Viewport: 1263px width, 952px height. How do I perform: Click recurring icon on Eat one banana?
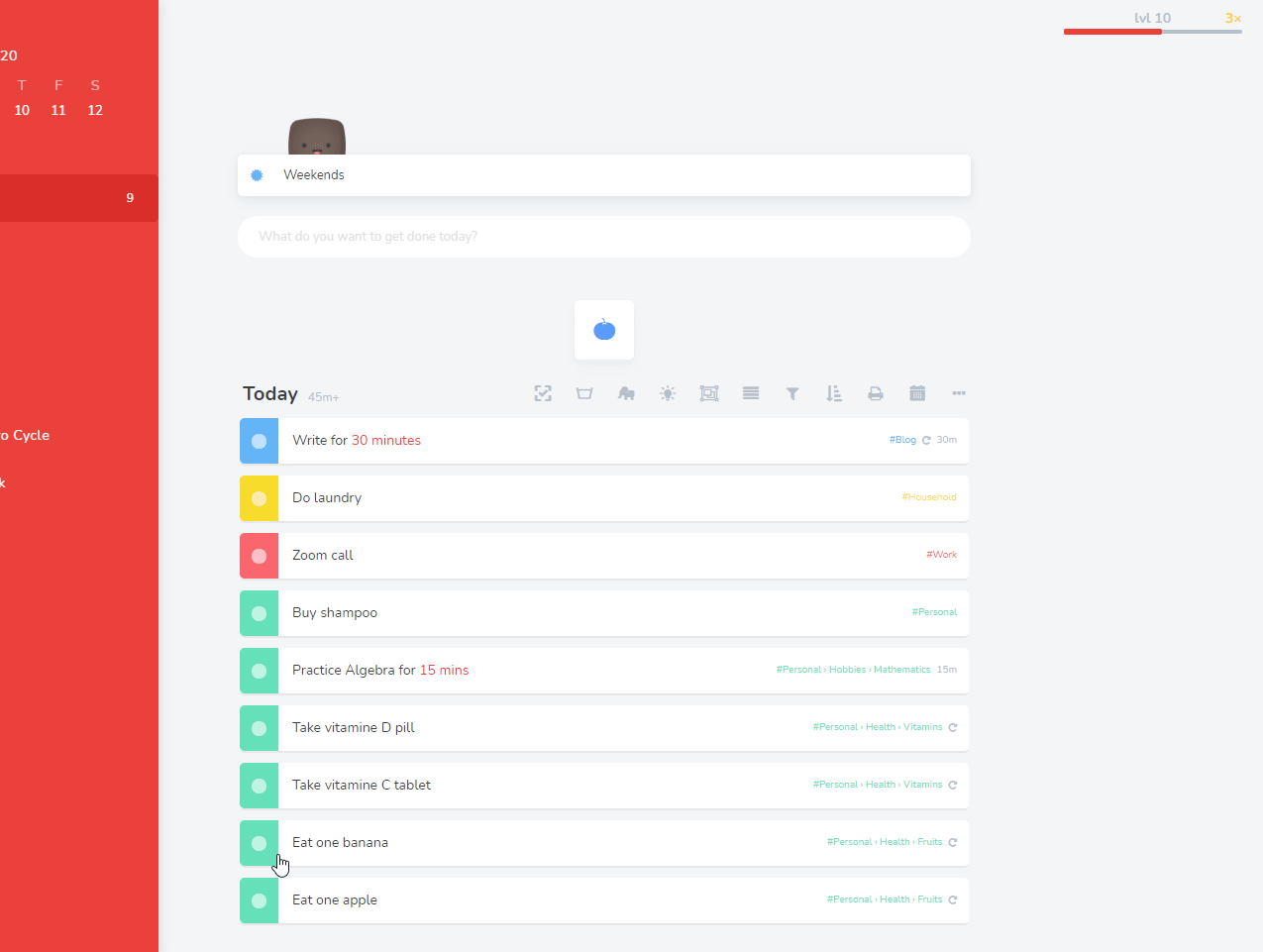click(x=953, y=842)
